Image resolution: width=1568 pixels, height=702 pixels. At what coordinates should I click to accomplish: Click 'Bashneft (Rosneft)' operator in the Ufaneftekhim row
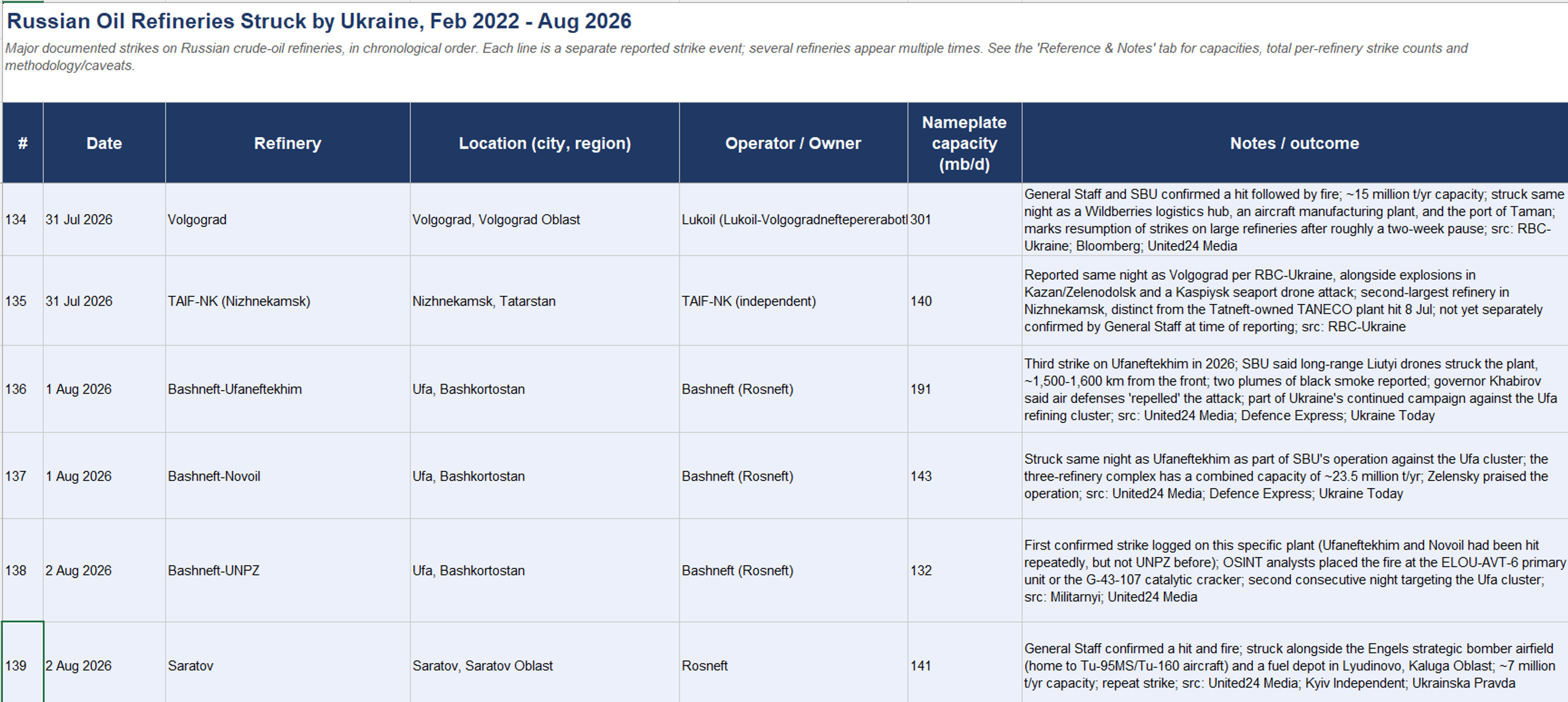pos(793,389)
